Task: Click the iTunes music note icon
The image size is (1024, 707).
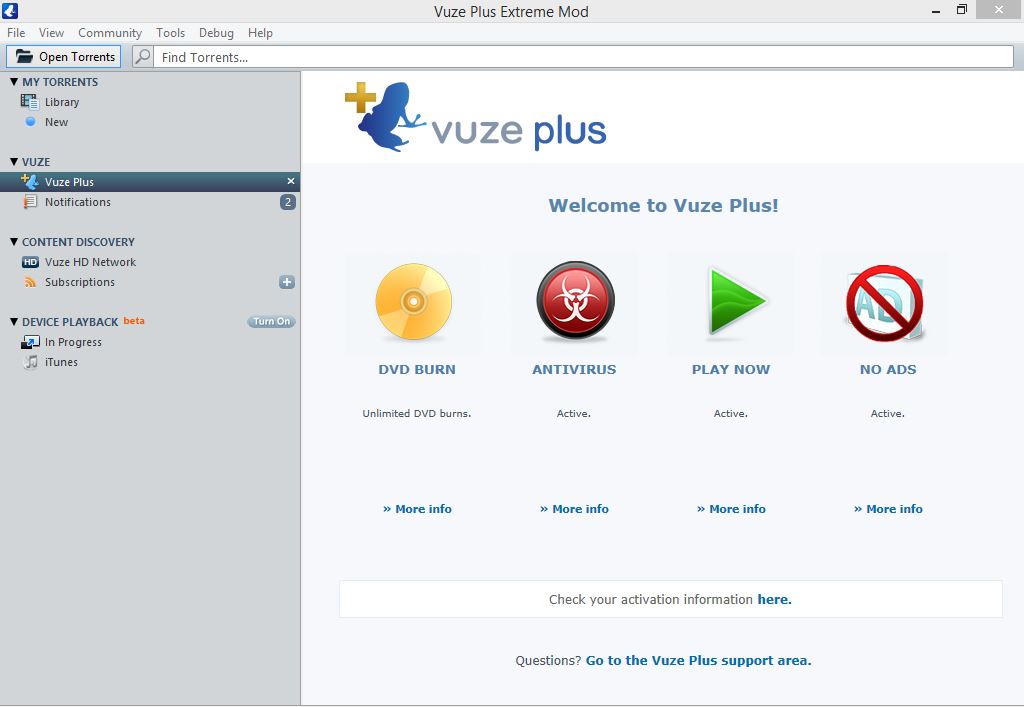Action: [30, 362]
